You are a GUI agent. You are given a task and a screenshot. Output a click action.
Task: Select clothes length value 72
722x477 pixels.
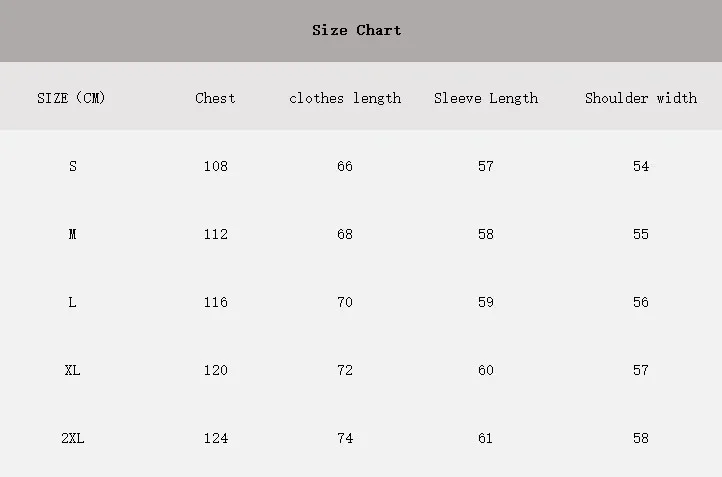(345, 371)
